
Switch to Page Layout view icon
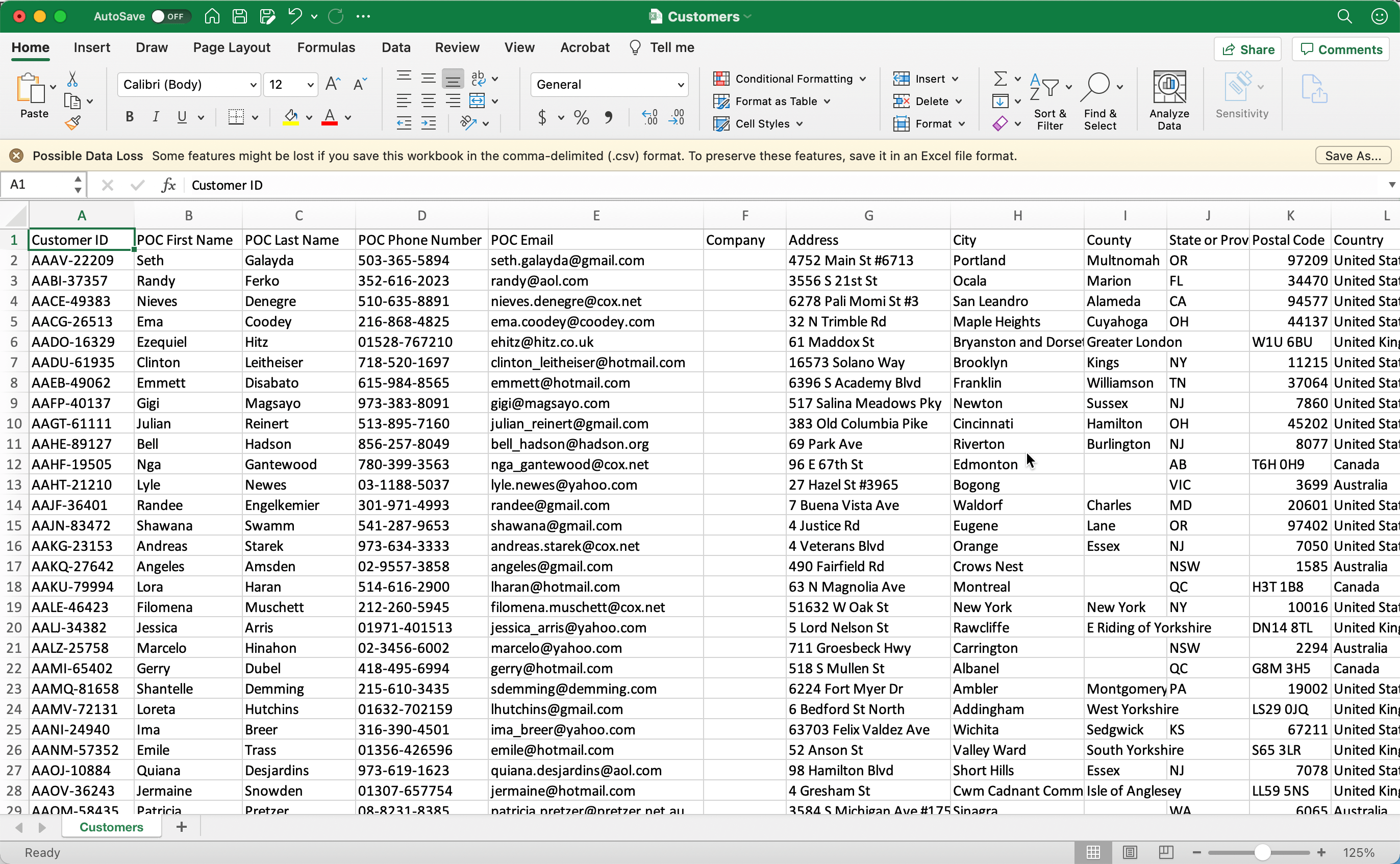click(x=1130, y=852)
